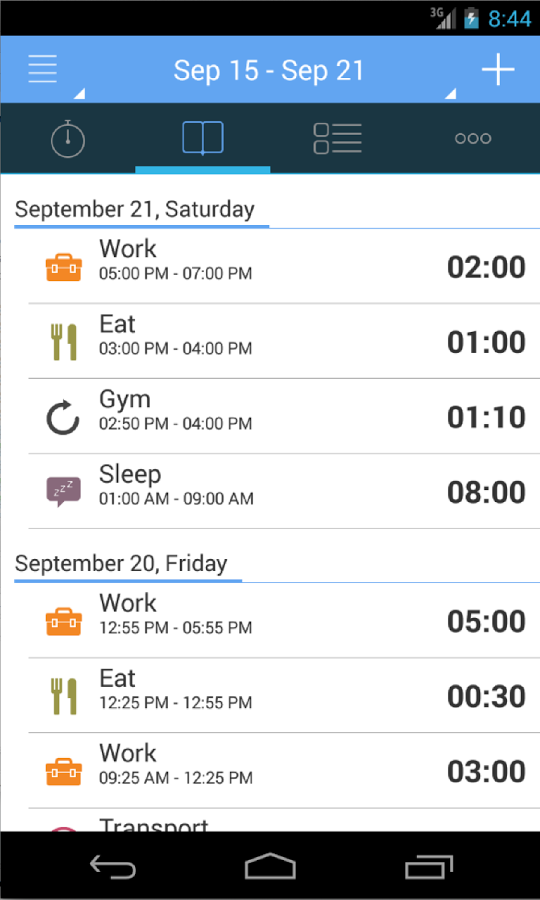This screenshot has width=540, height=900.
Task: Tap the 08:00 Sleep duration
Action: (486, 493)
